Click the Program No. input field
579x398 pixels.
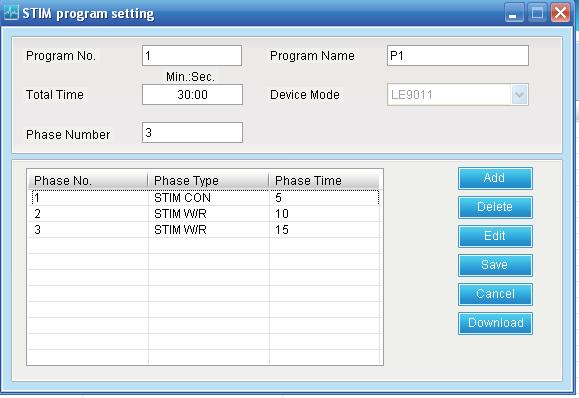[192, 56]
